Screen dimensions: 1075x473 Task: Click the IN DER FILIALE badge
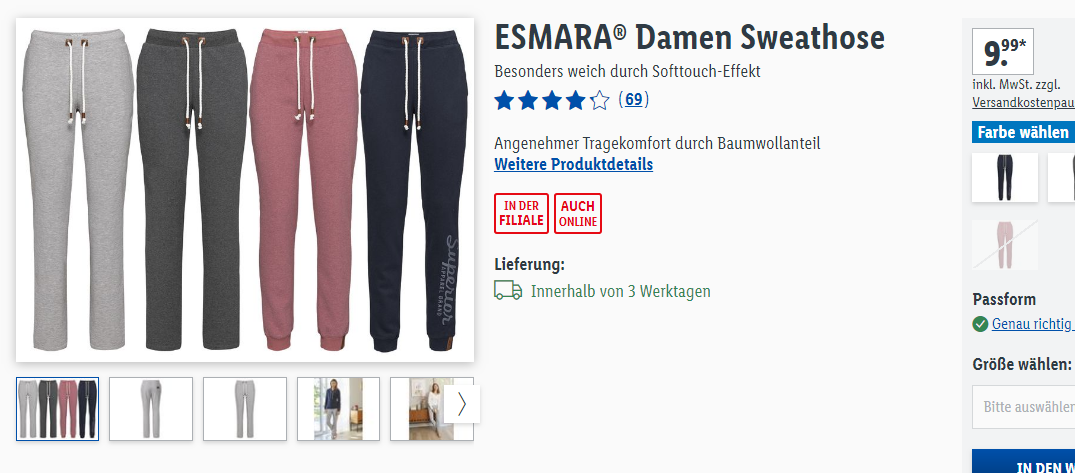[x=522, y=213]
